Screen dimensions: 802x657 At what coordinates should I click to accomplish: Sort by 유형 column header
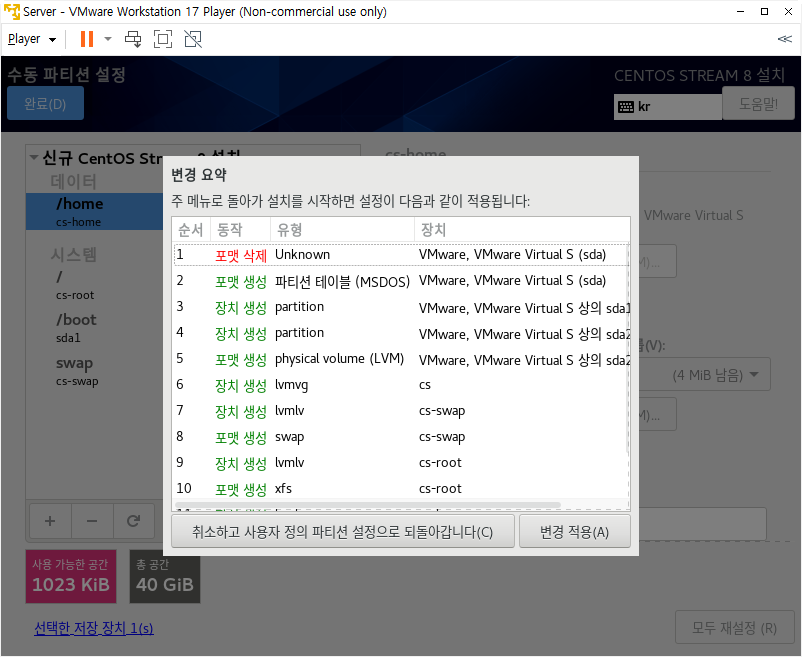[342, 230]
